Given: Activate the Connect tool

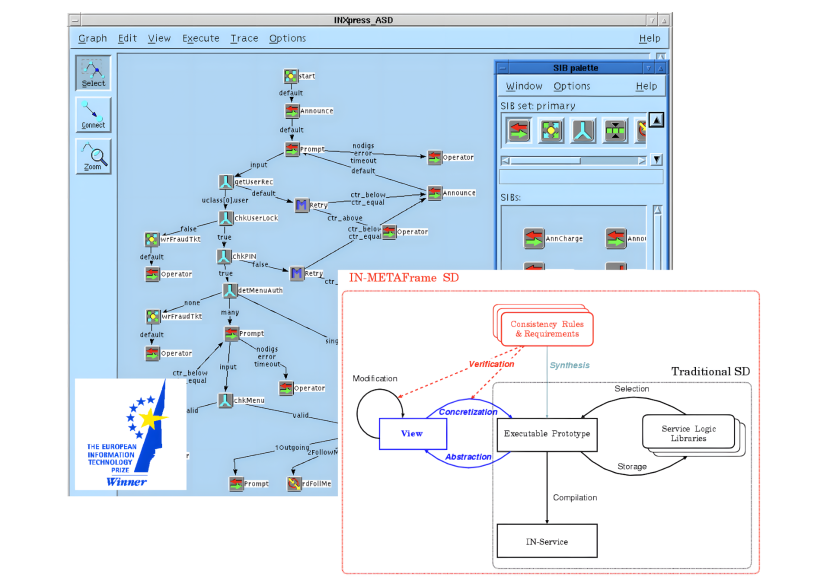Looking at the screenshot, I should point(93,114).
